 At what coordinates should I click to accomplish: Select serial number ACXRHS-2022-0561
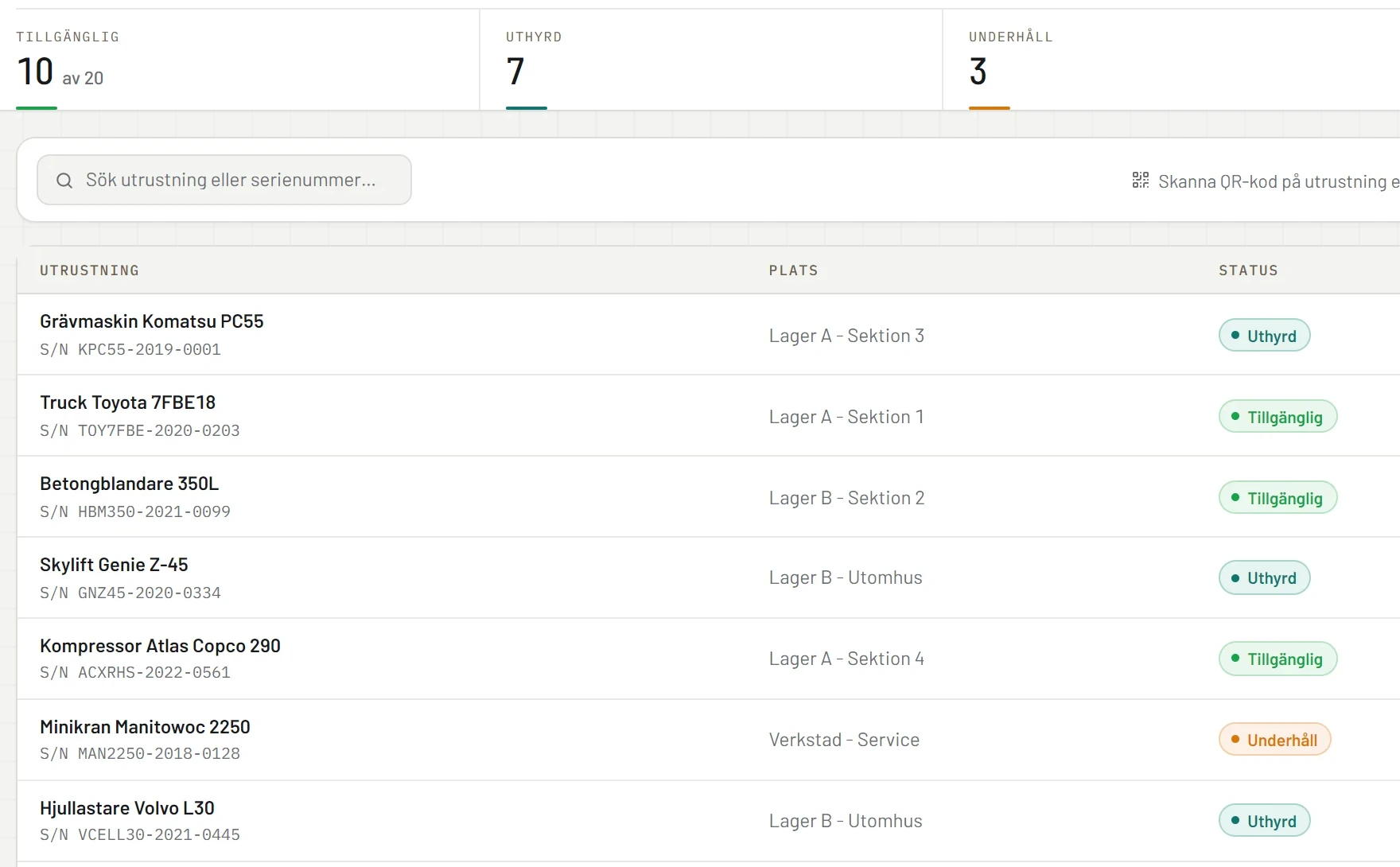[154, 672]
